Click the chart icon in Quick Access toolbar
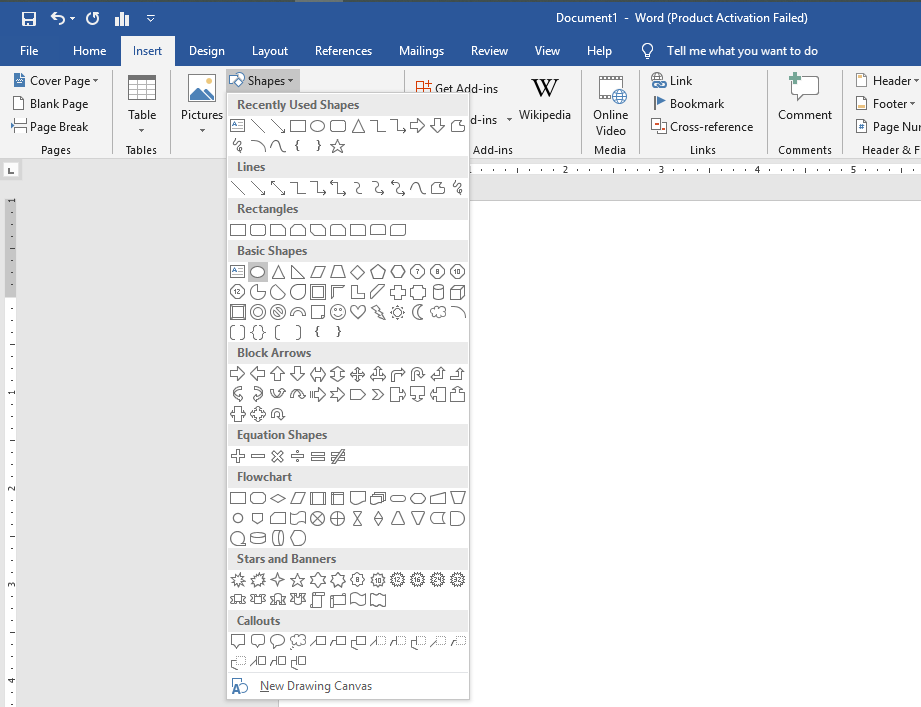The image size is (921, 707). pos(122,19)
